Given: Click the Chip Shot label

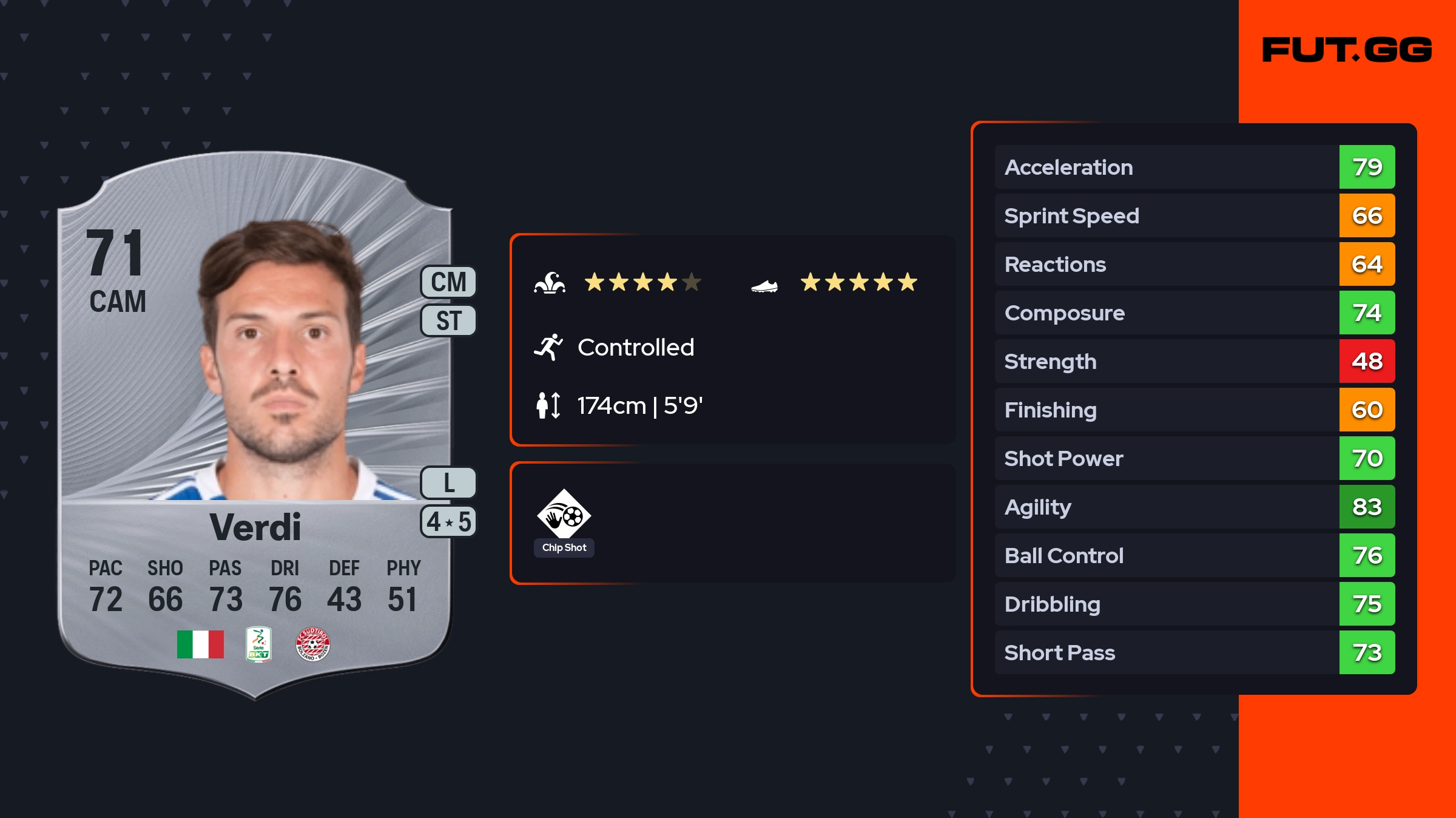Looking at the screenshot, I should pyautogui.click(x=564, y=547).
